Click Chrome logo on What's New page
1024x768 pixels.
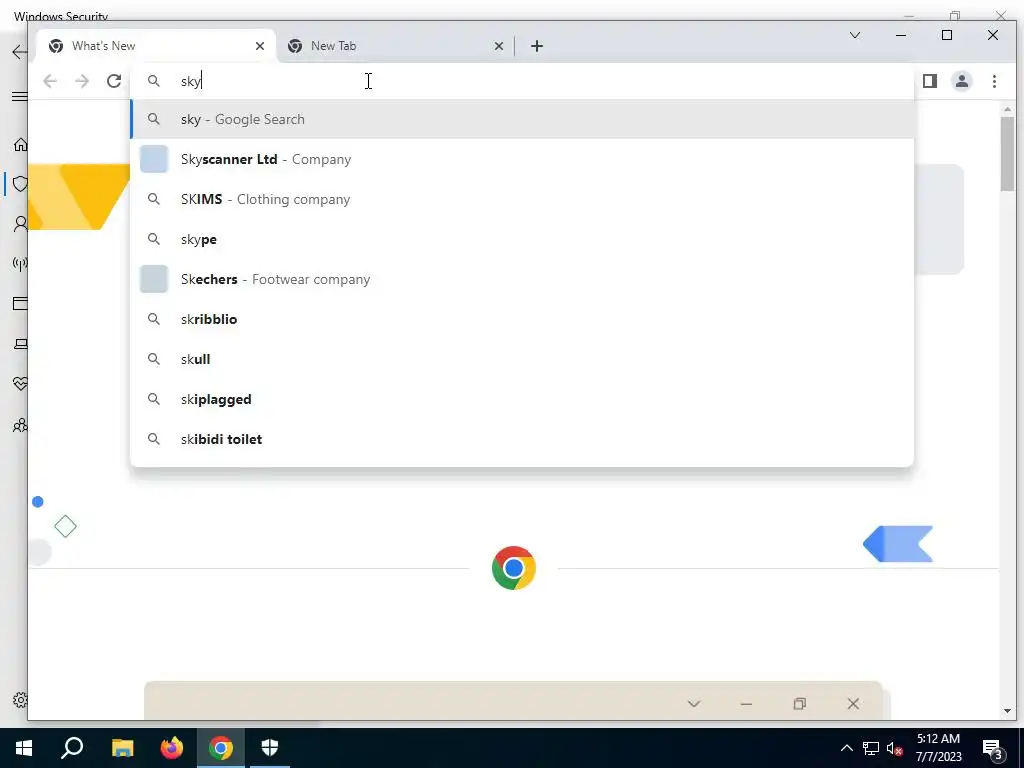(x=514, y=568)
